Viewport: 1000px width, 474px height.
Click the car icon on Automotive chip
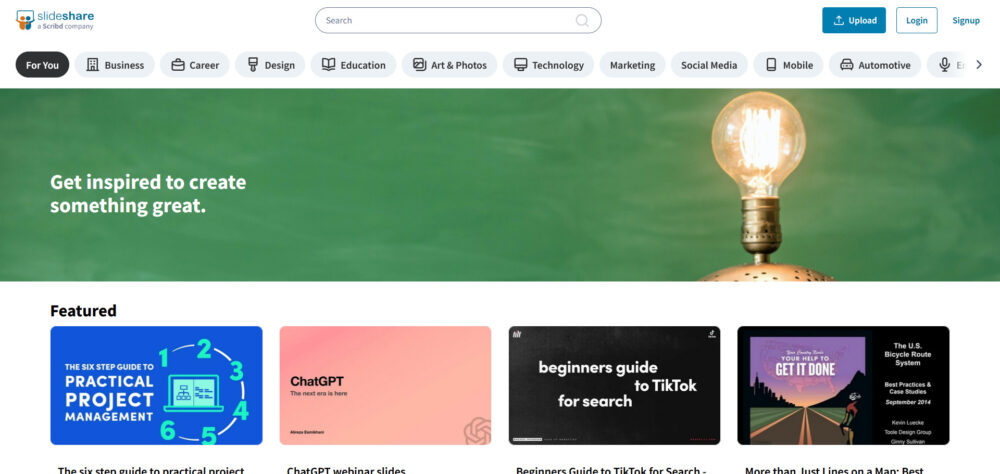[846, 64]
